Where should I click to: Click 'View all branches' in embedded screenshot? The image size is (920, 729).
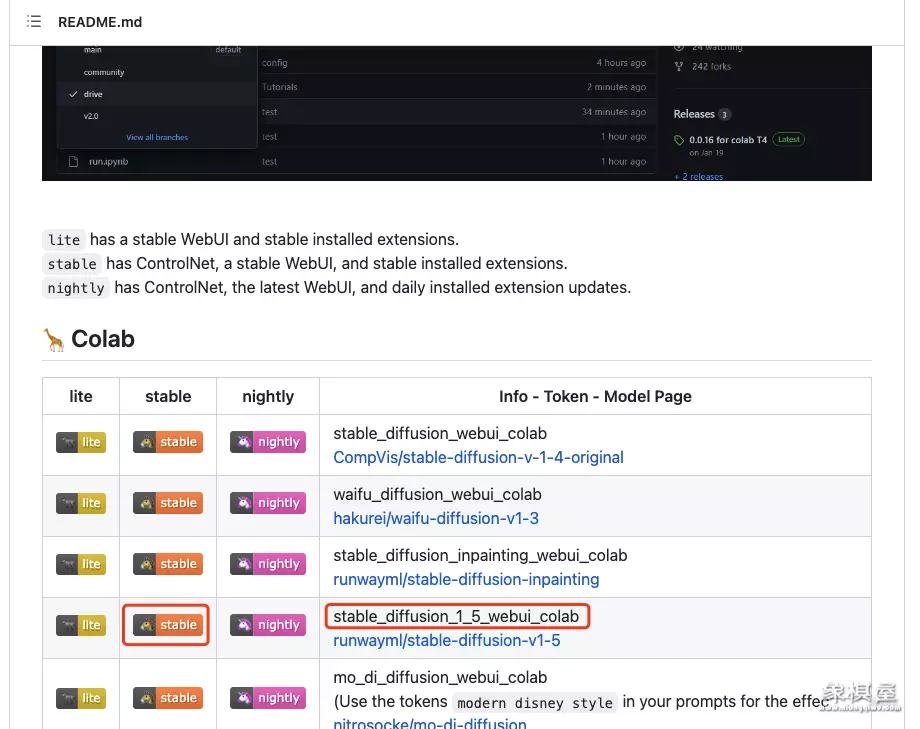pyautogui.click(x=157, y=137)
